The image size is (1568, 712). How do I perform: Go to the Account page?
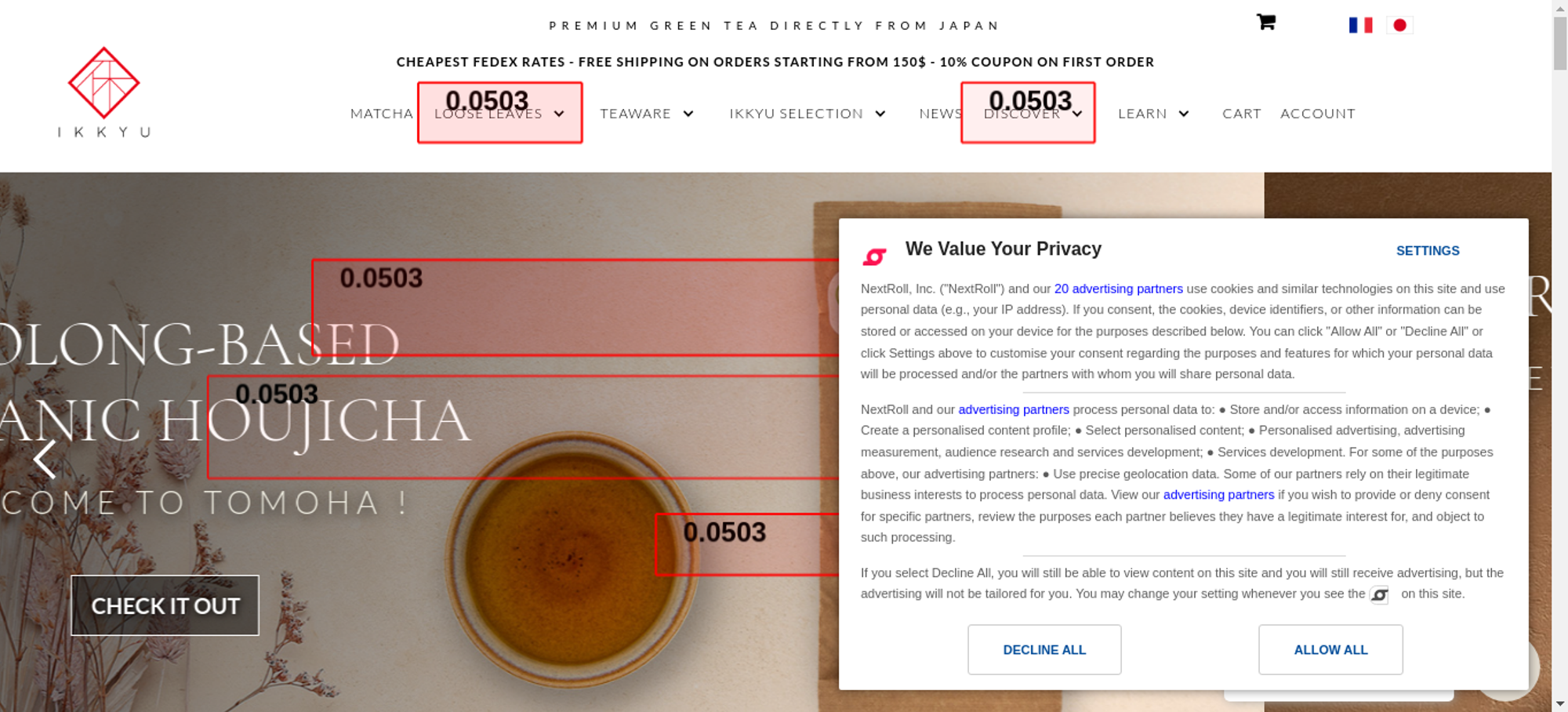pyautogui.click(x=1317, y=114)
